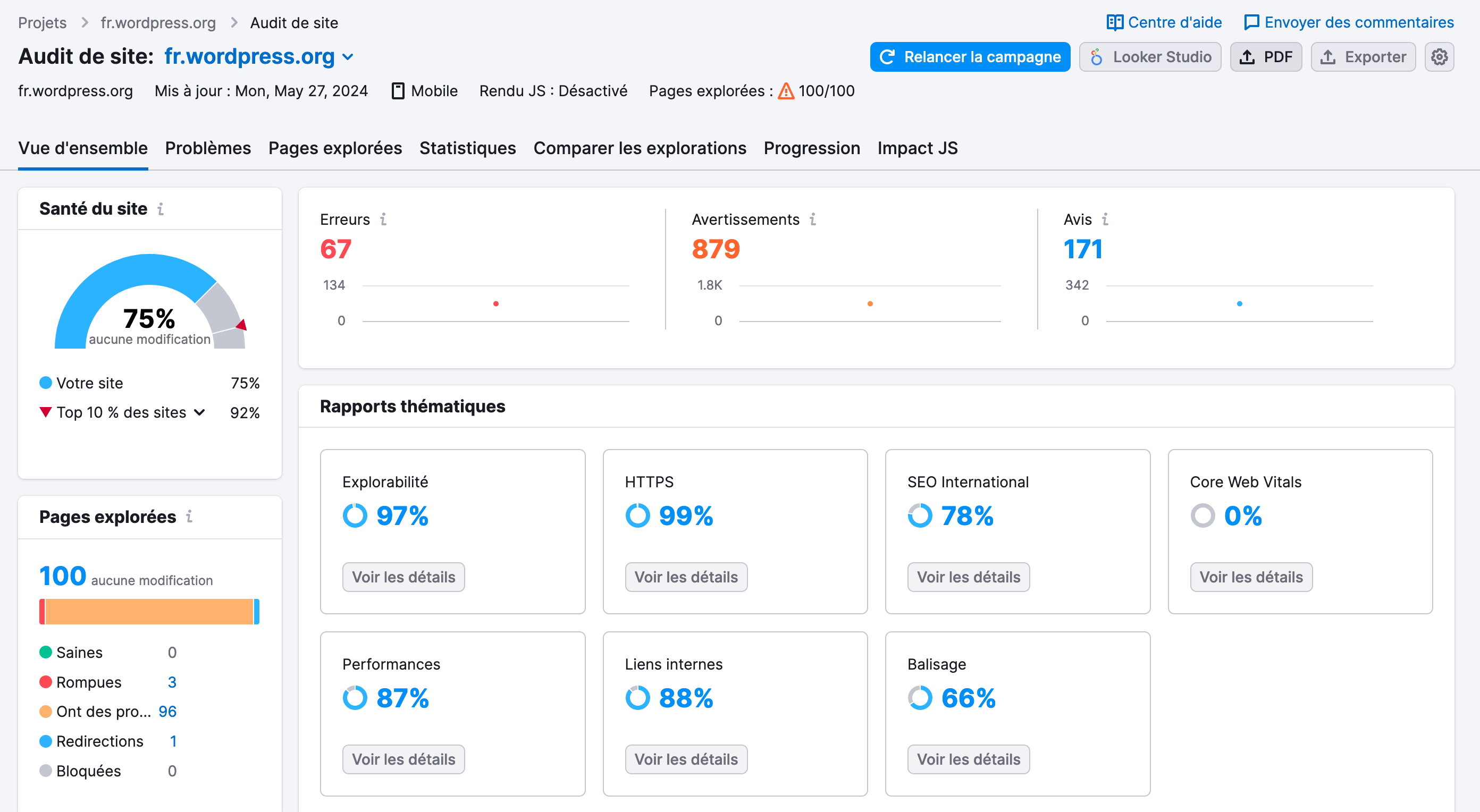
Task: Click the red data point in Erreurs chart
Action: coord(495,304)
